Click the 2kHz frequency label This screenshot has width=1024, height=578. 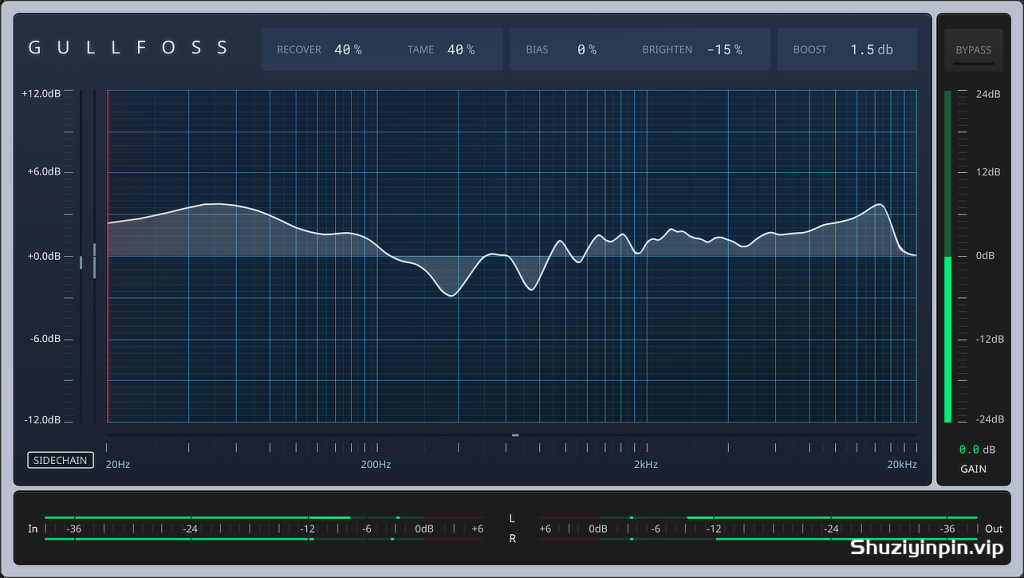[646, 464]
